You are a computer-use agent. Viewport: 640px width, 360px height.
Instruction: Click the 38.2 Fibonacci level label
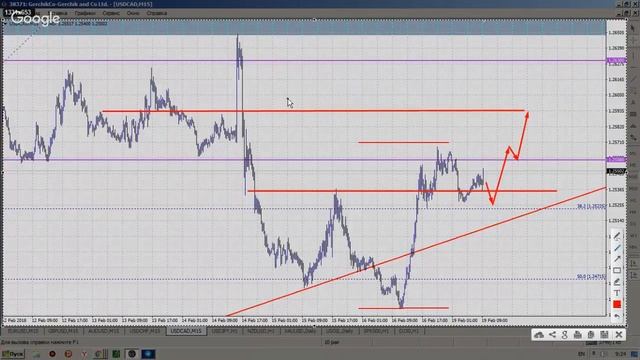591,207
